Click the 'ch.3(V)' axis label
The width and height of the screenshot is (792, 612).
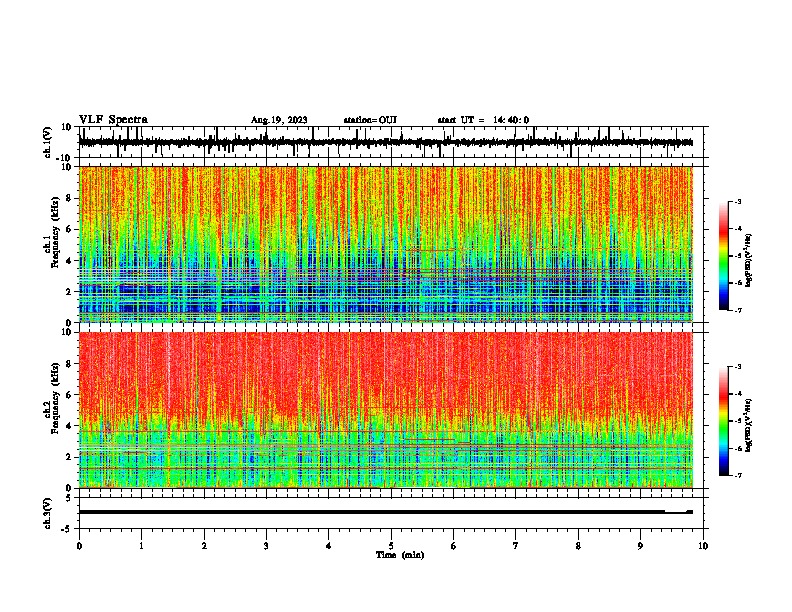coord(48,513)
